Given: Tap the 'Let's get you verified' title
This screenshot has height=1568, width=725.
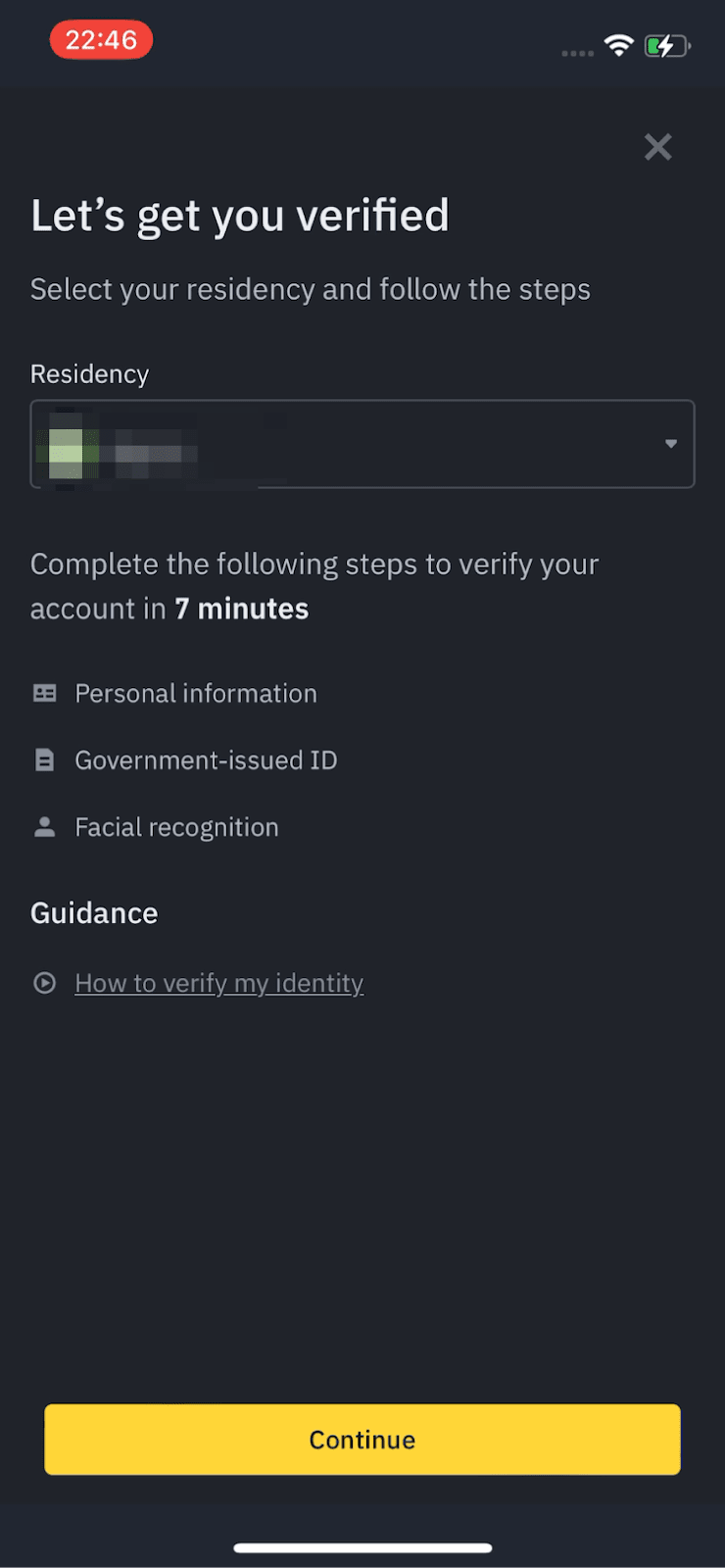Looking at the screenshot, I should (x=240, y=216).
